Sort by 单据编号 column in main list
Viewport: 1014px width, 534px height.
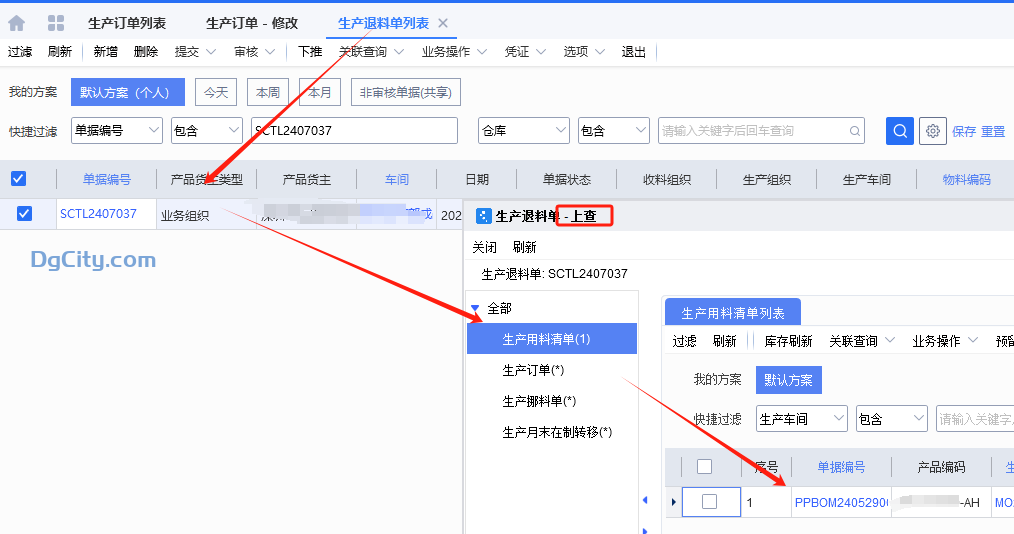[107, 179]
